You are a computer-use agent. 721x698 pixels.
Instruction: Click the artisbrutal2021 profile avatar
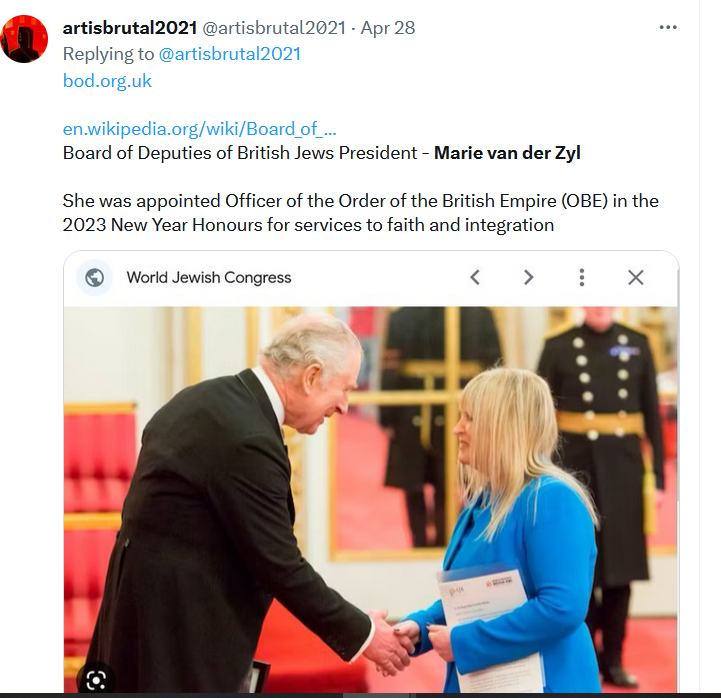coord(24,39)
